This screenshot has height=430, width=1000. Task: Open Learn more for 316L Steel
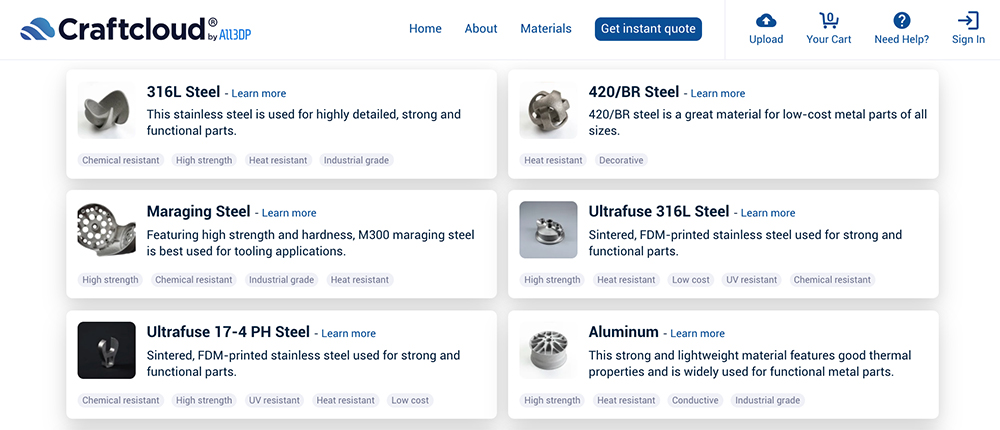pyautogui.click(x=258, y=93)
